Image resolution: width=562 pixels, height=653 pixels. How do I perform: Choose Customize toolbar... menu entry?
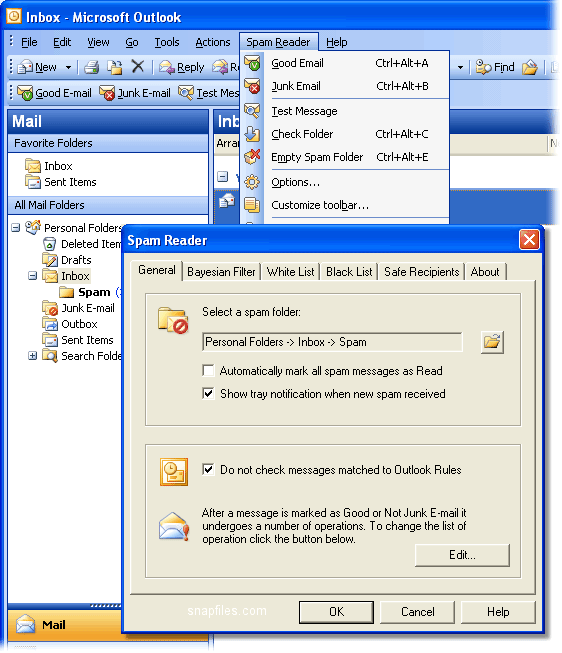coord(320,205)
